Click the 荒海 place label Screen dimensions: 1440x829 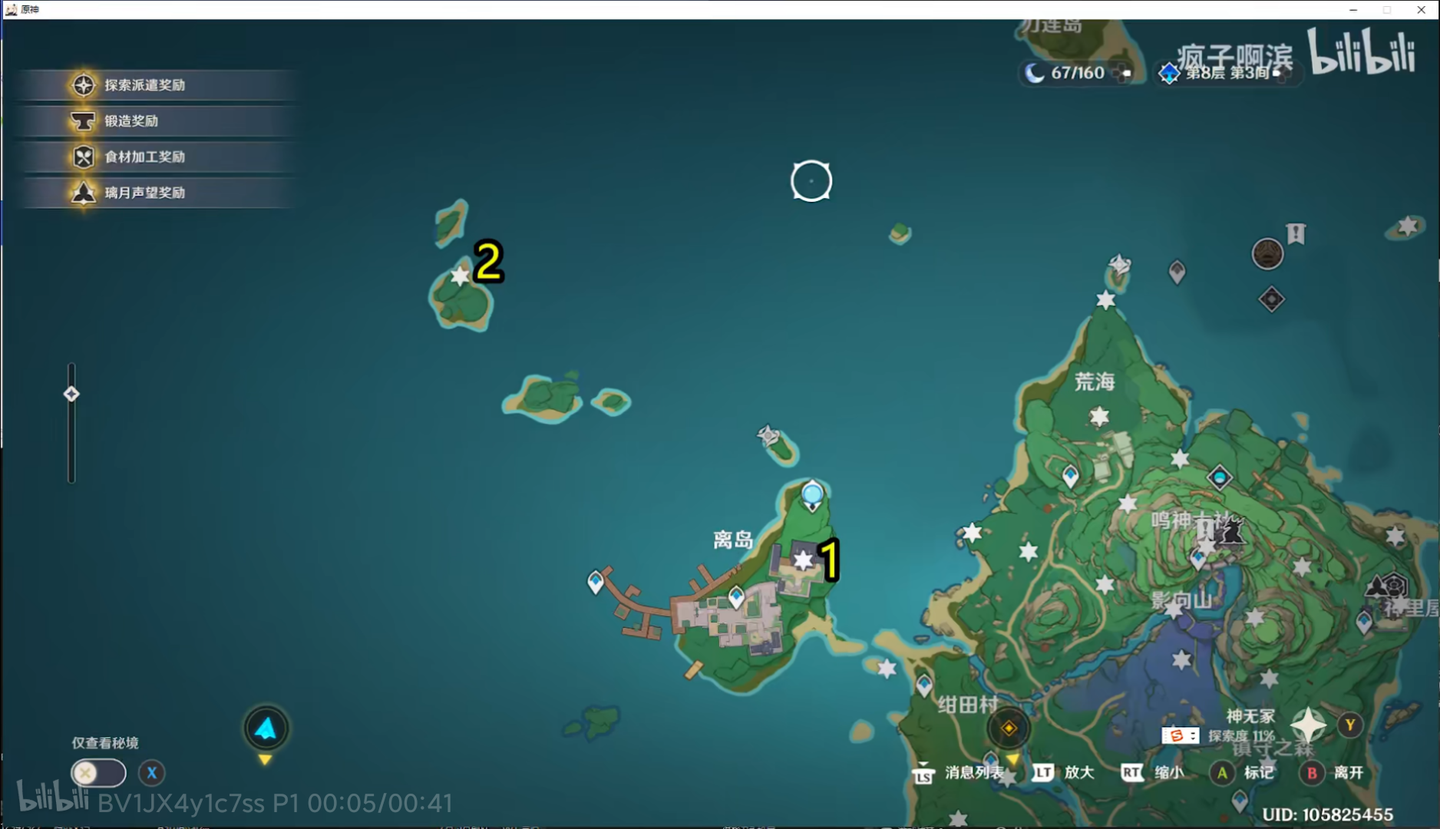(1094, 381)
